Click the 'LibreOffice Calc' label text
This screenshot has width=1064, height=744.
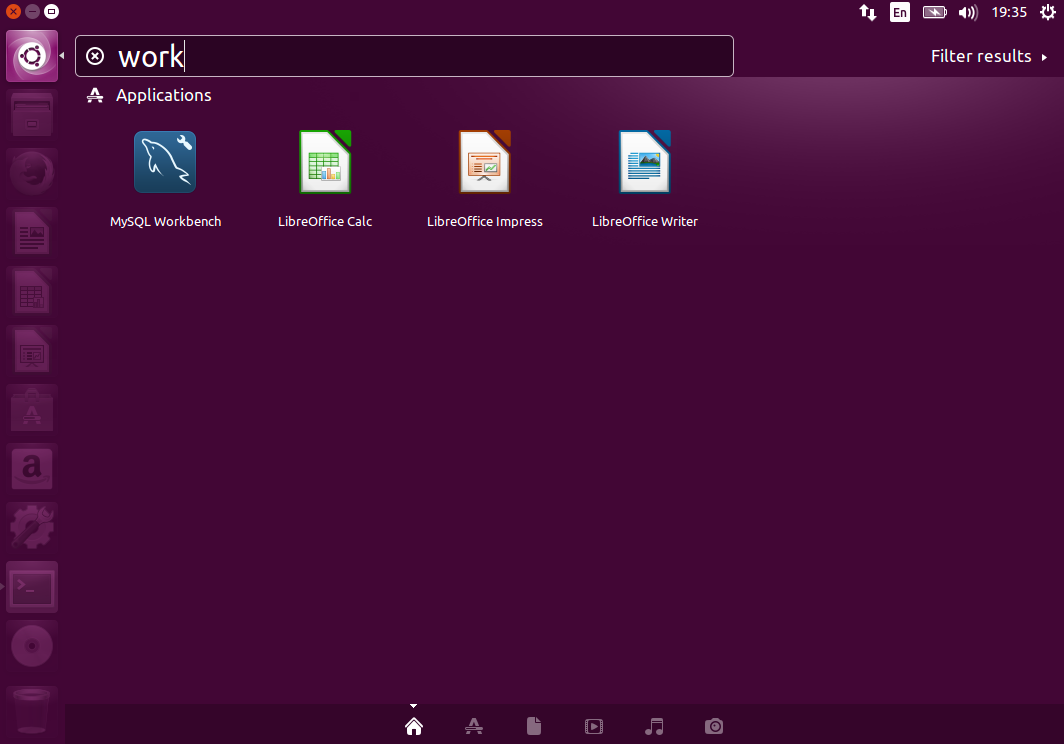pos(325,221)
